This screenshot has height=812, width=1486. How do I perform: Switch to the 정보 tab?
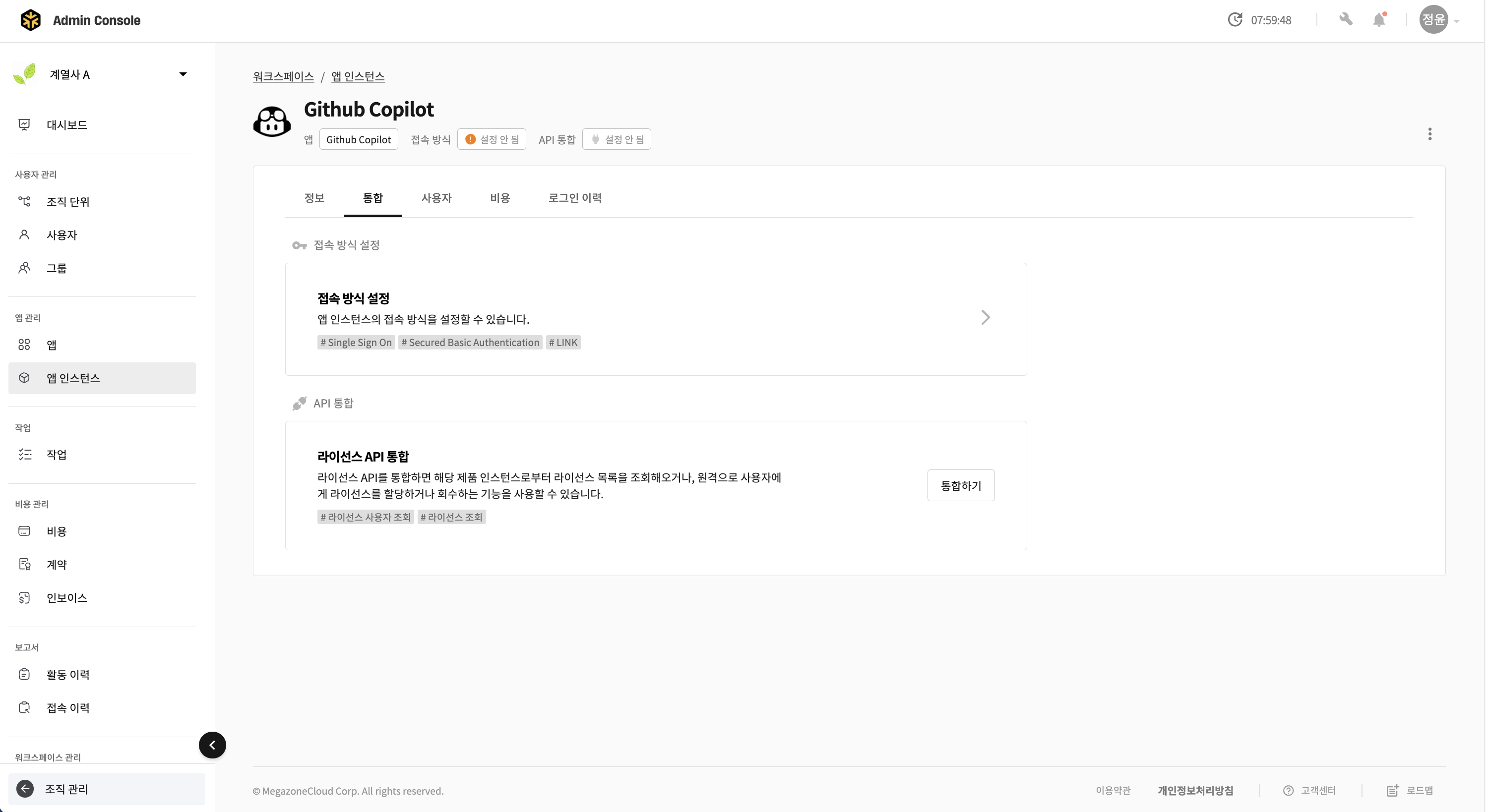click(314, 198)
